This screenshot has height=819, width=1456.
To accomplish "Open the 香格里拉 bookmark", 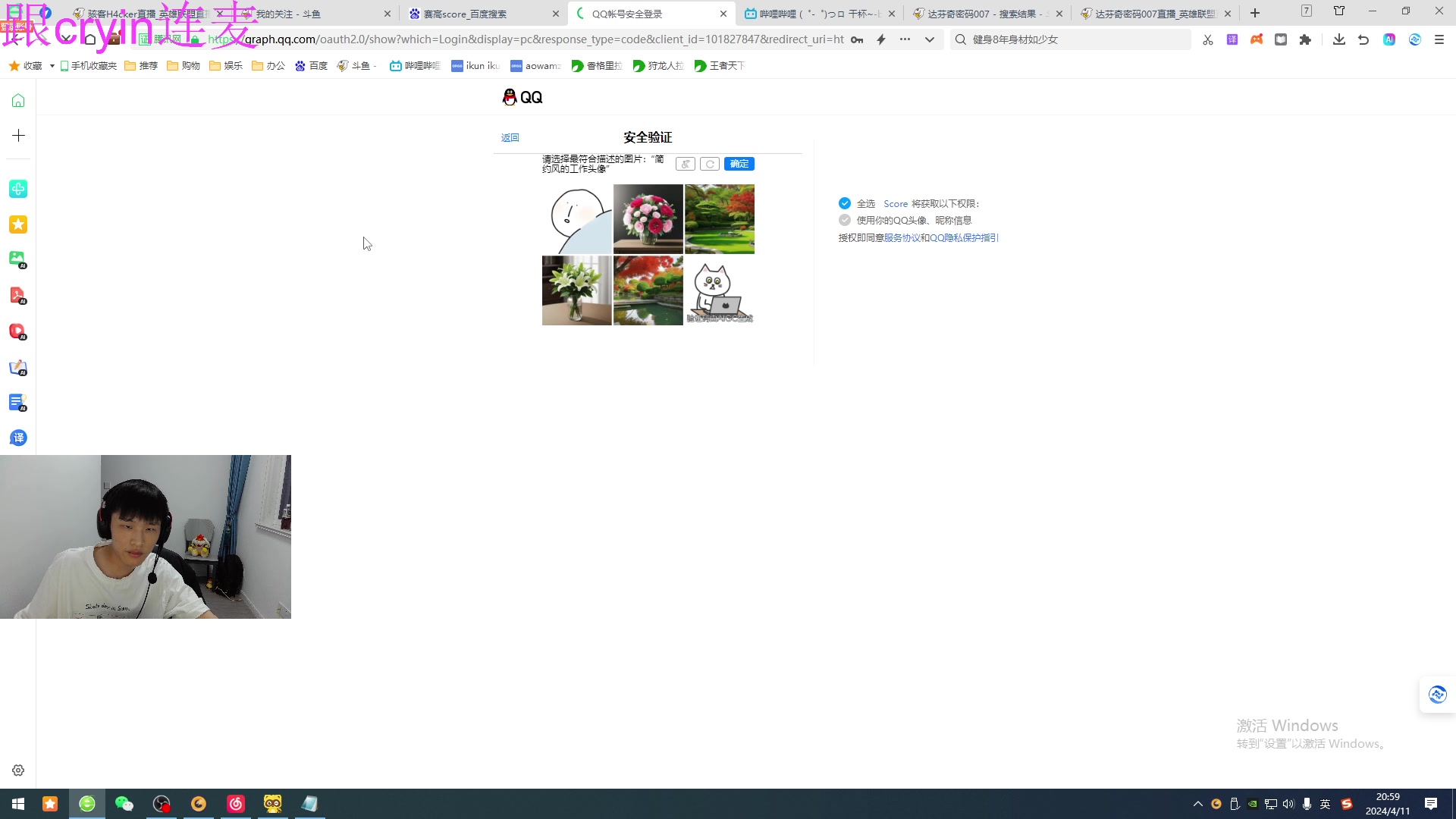I will click(x=597, y=66).
